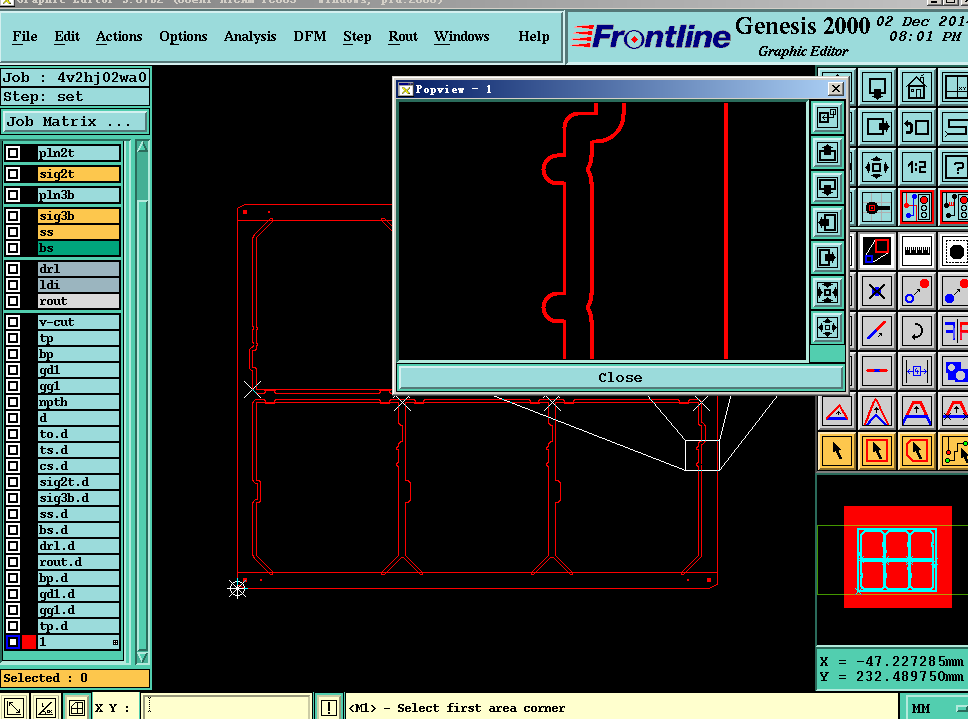
Task: Click the rotate arrow icon
Action: (x=916, y=331)
